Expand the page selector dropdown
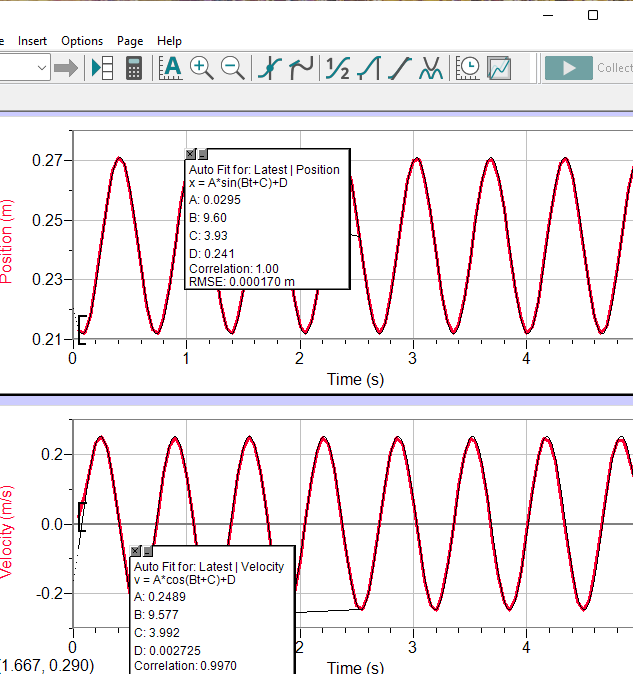 click(42, 68)
